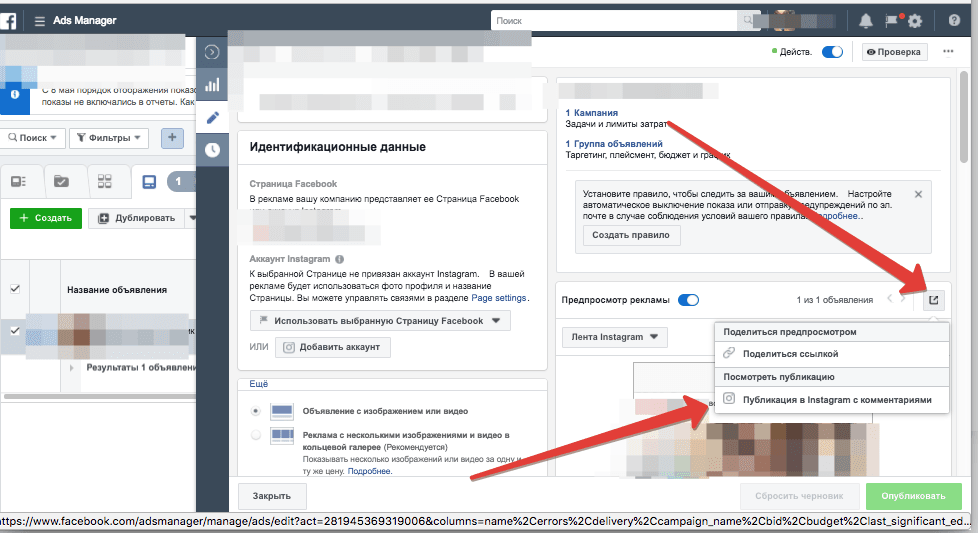Open Подробнее link under carousel option
The height and width of the screenshot is (533, 978).
pyautogui.click(x=369, y=471)
